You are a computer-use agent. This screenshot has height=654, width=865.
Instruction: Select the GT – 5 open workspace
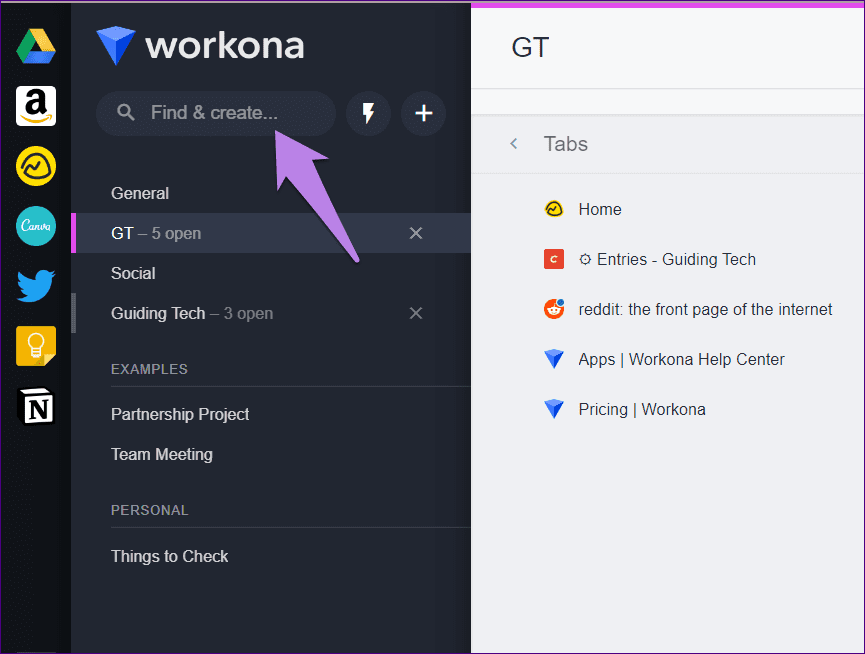pyautogui.click(x=271, y=233)
